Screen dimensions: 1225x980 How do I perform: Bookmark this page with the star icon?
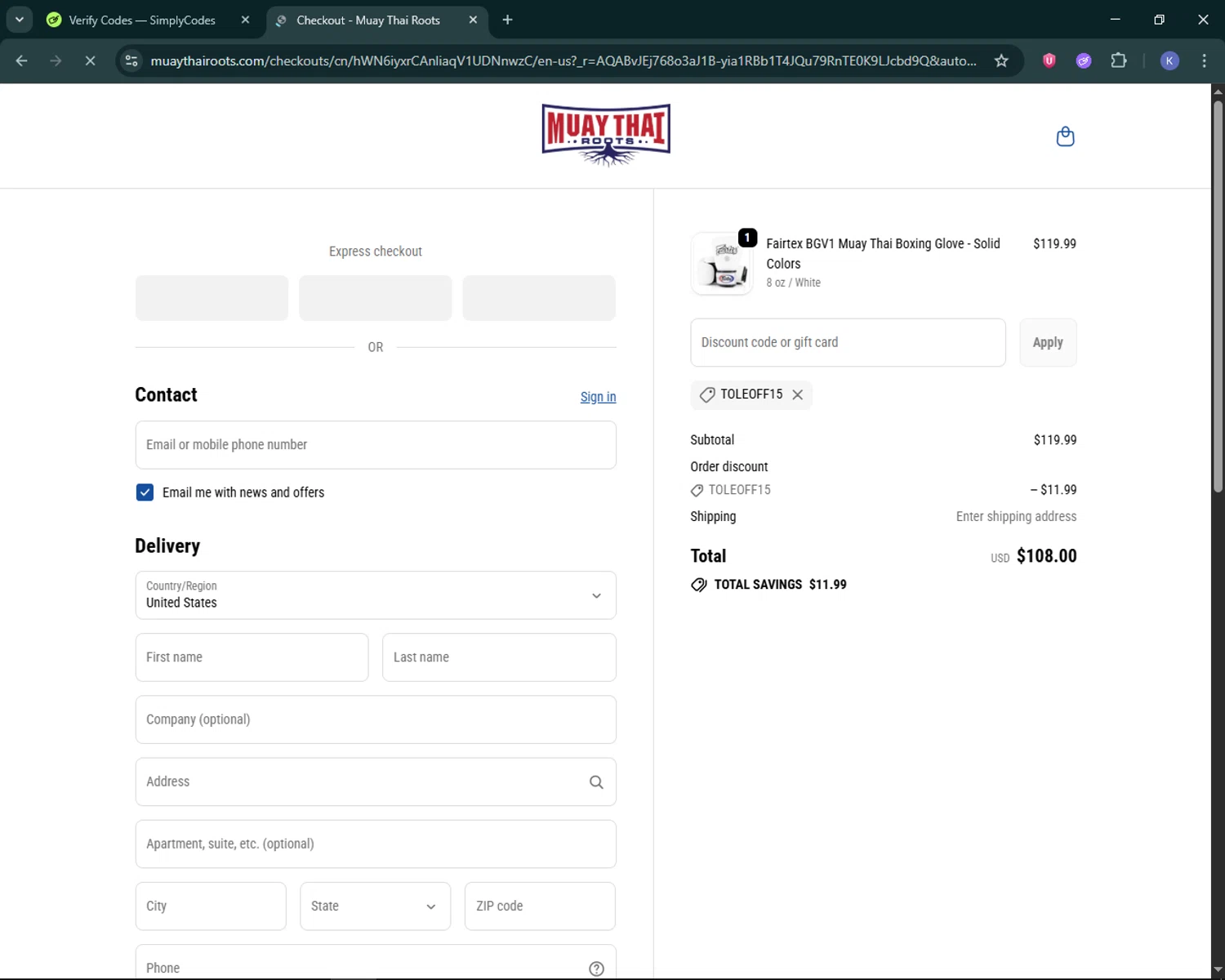coord(1001,60)
